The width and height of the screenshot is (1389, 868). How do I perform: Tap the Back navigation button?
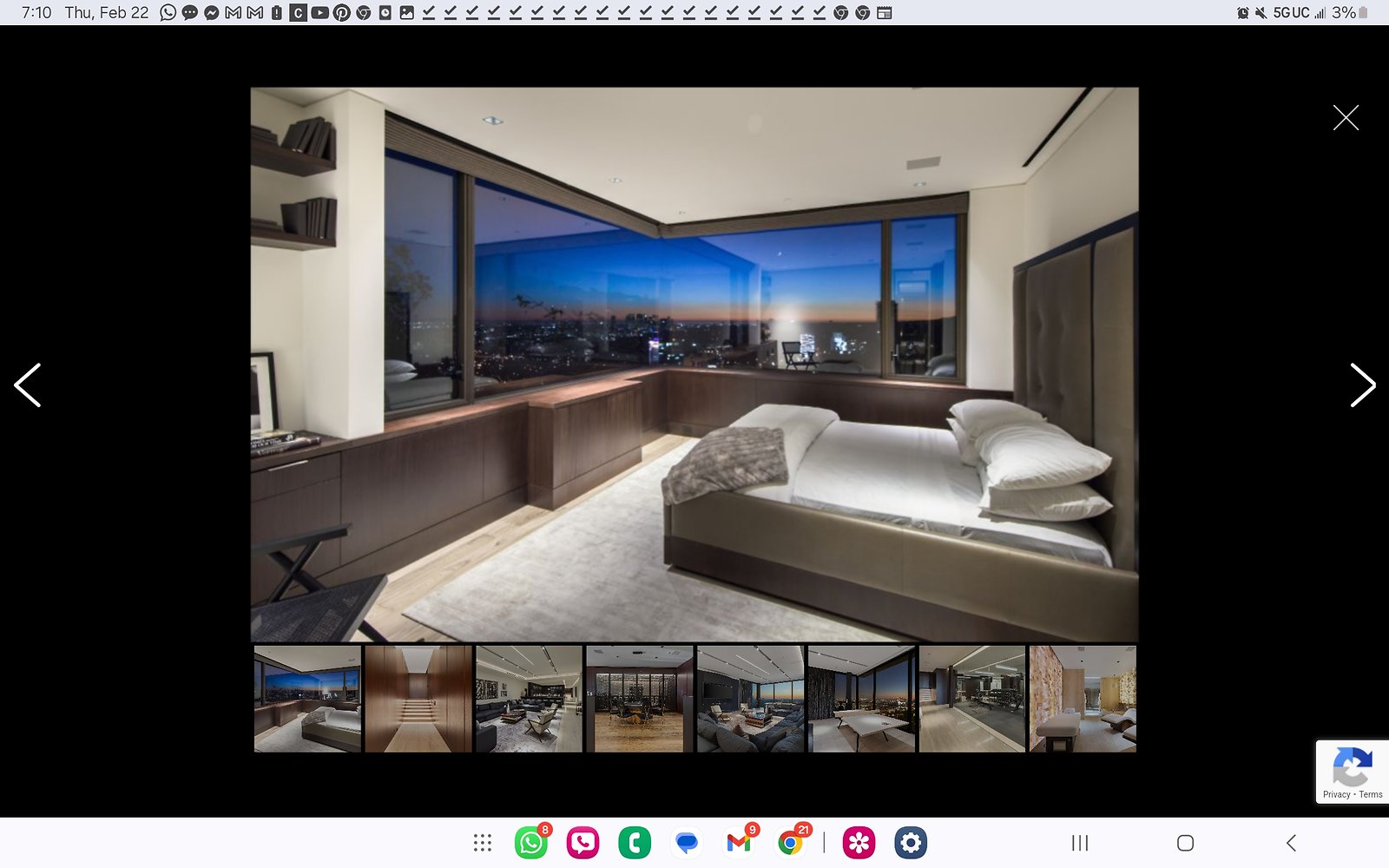click(1291, 843)
